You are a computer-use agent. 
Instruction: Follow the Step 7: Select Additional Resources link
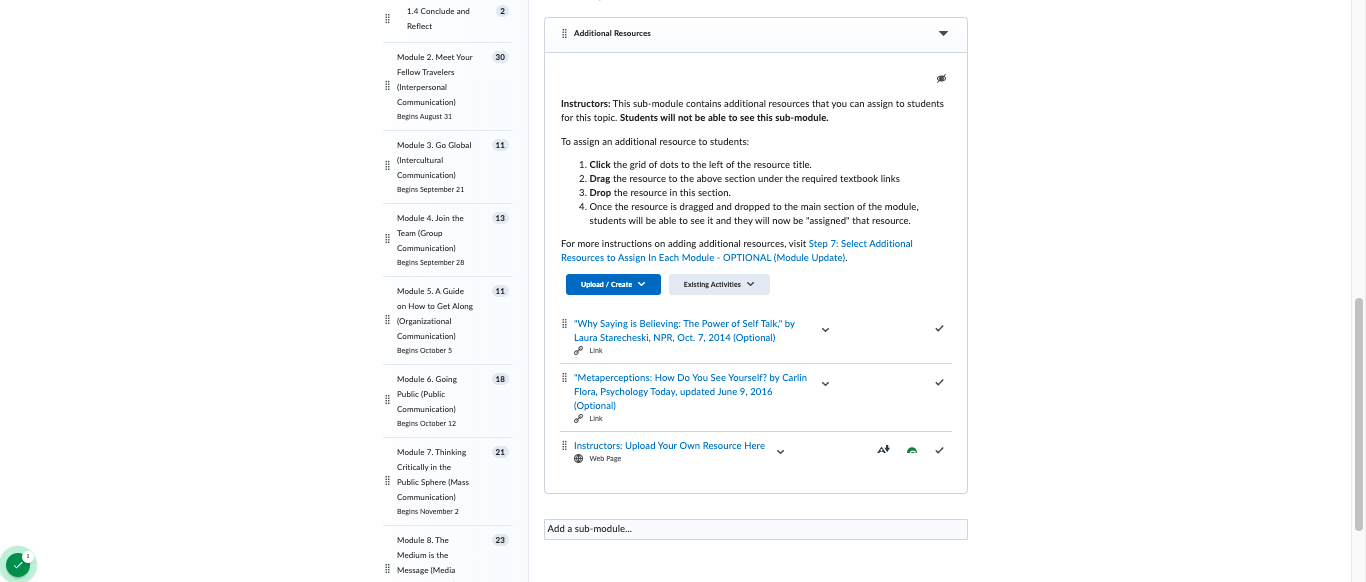(x=737, y=250)
